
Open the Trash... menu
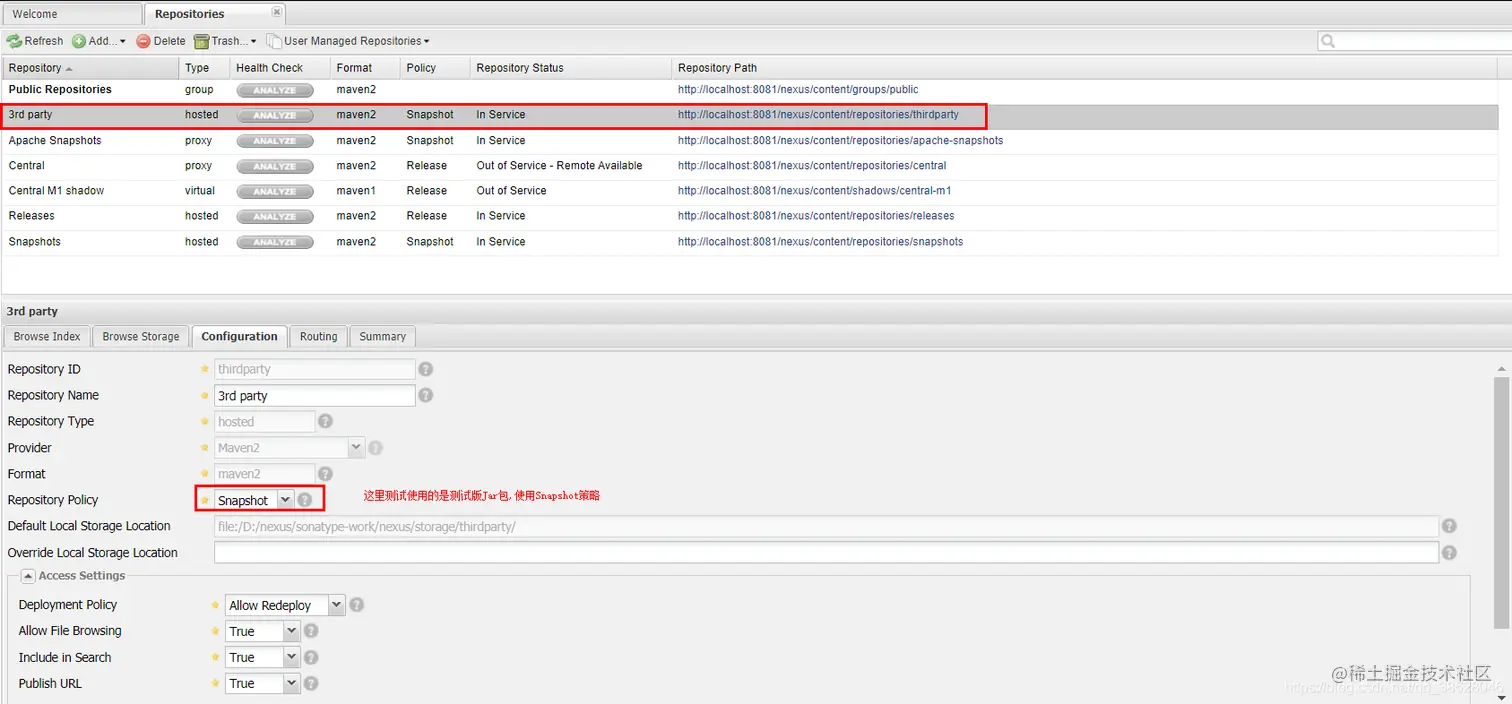[x=226, y=41]
